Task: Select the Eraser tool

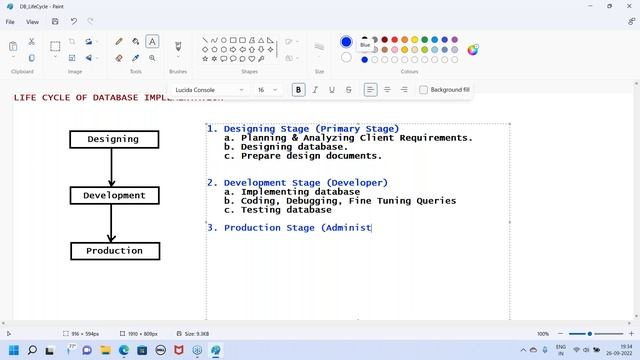Action: point(119,58)
